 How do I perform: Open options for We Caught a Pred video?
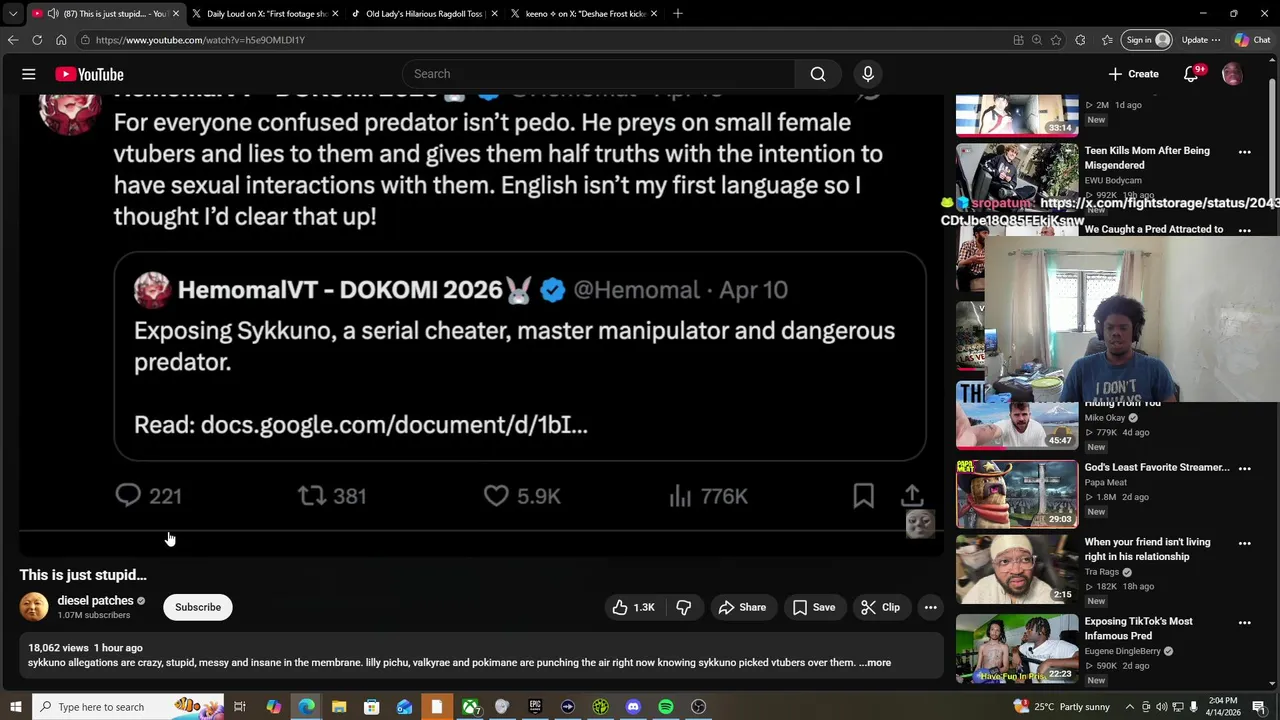tap(1245, 231)
